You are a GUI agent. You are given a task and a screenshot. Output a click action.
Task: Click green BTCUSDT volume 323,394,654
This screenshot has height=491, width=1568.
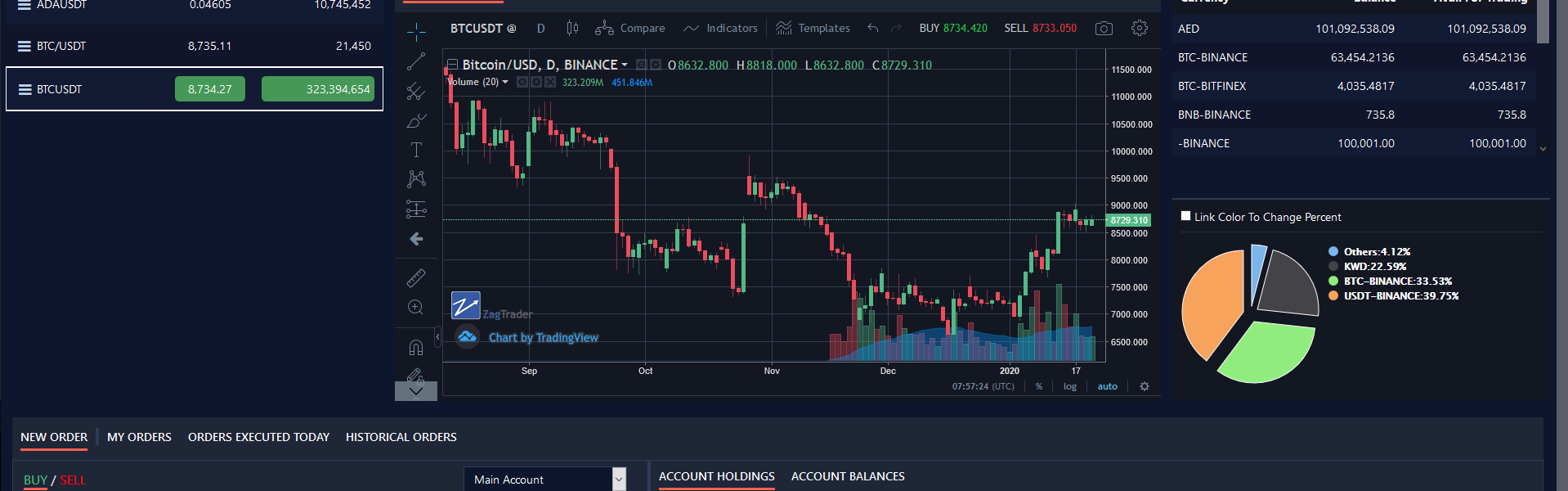coord(318,89)
